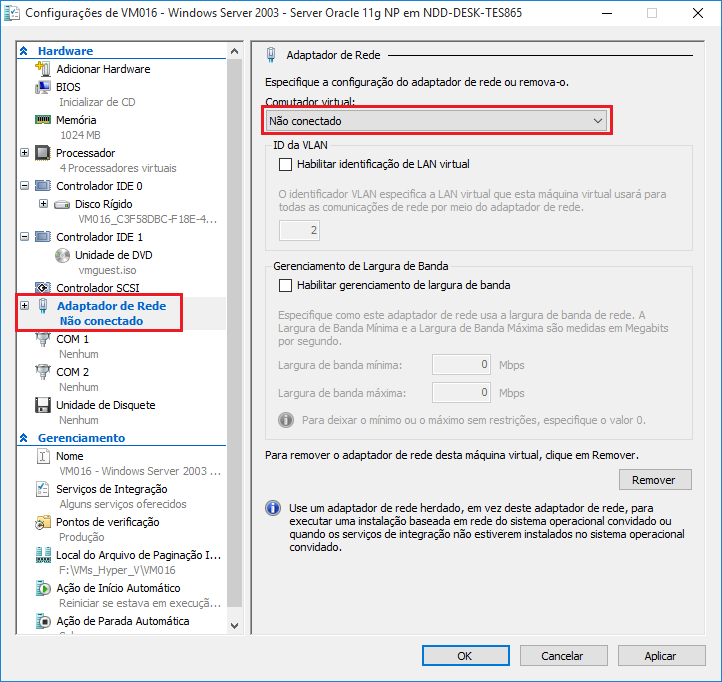Screen dimensions: 722x682
Task: Select the Pontos de verificação icon
Action: tap(42, 522)
